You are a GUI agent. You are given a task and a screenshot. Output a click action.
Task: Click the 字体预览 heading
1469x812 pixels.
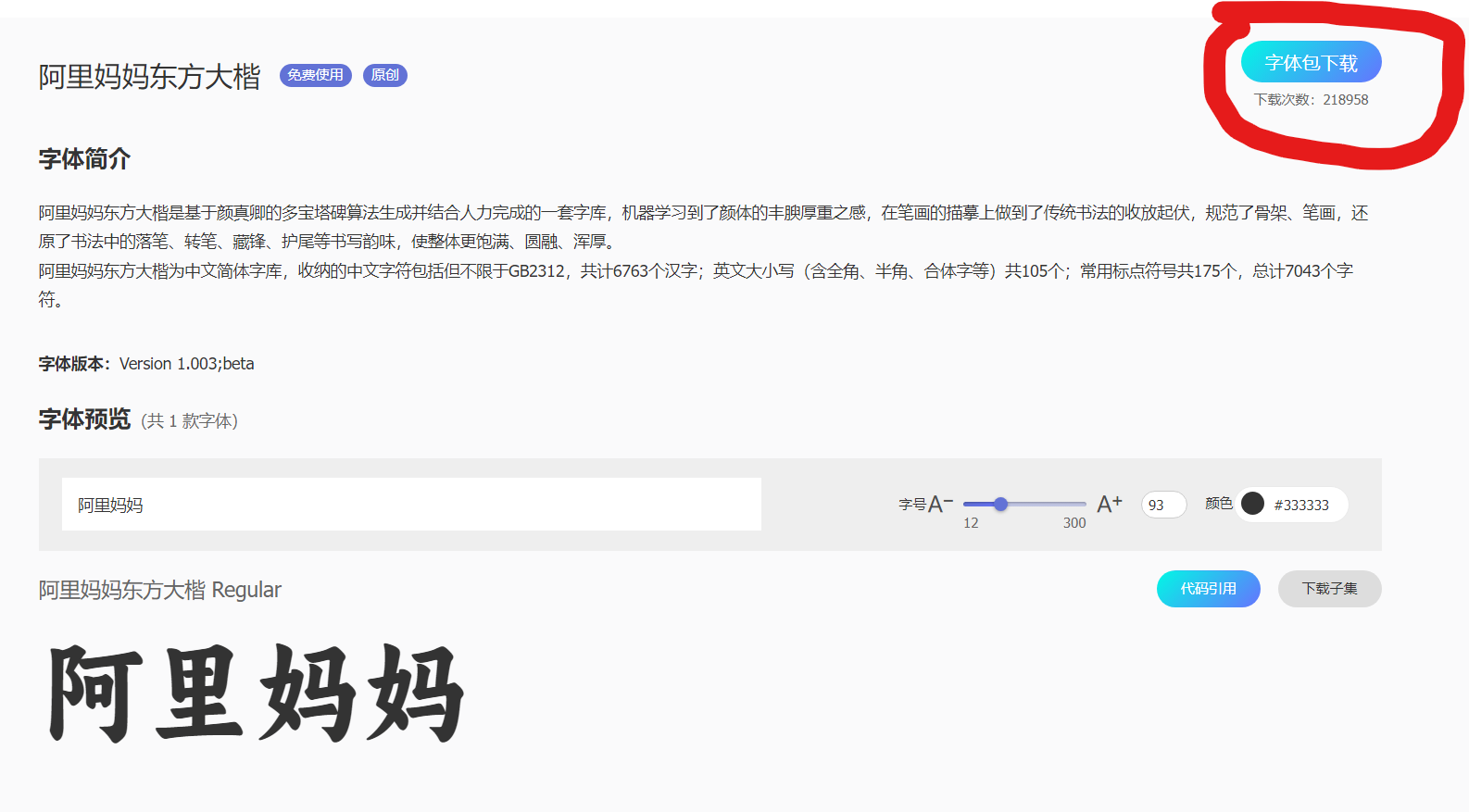(x=84, y=419)
